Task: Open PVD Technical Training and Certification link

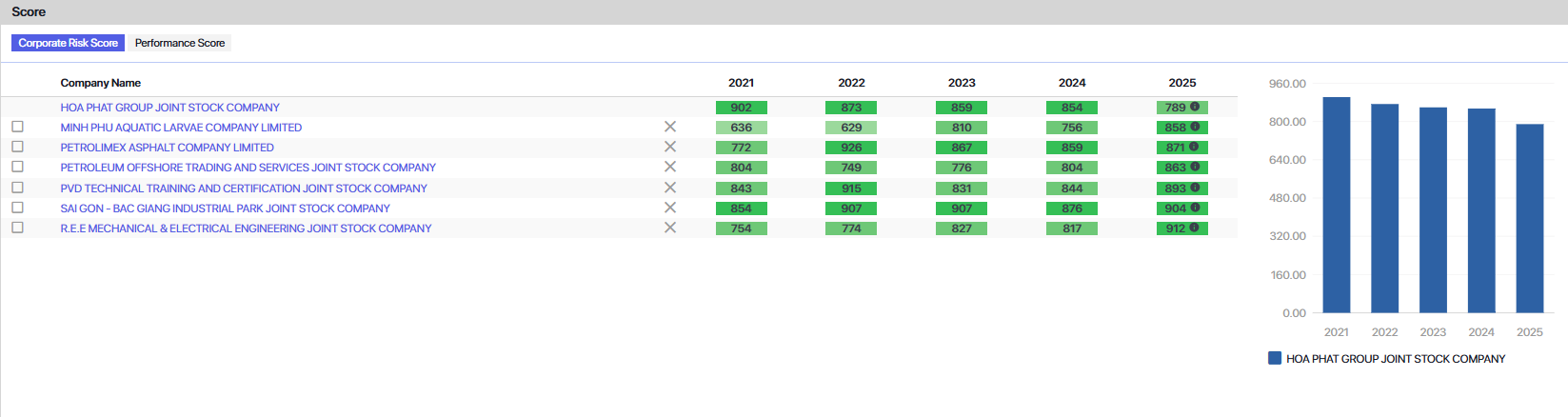Action: click(x=244, y=189)
